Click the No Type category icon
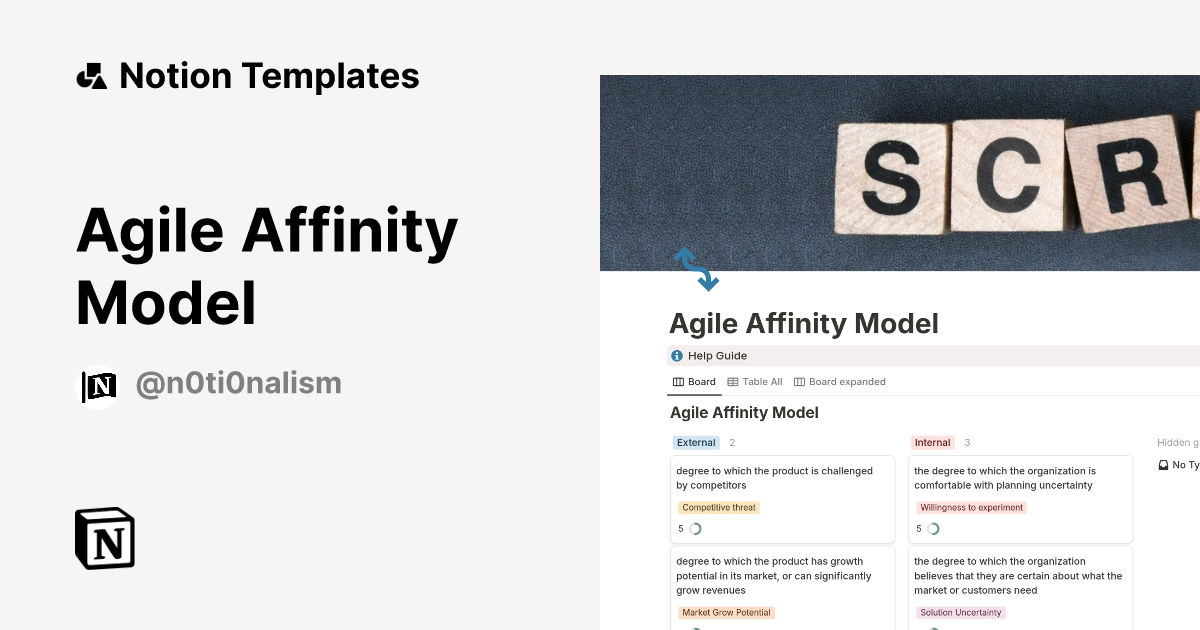This screenshot has width=1200, height=630. [x=1163, y=464]
